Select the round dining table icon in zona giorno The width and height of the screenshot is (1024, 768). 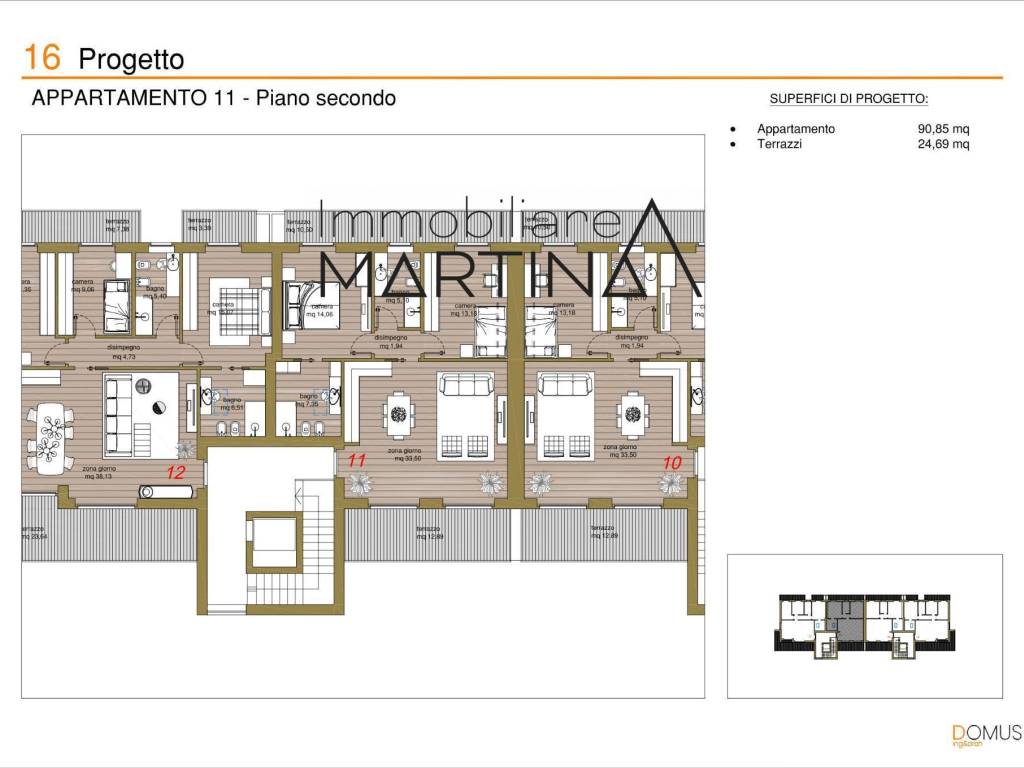(x=399, y=415)
